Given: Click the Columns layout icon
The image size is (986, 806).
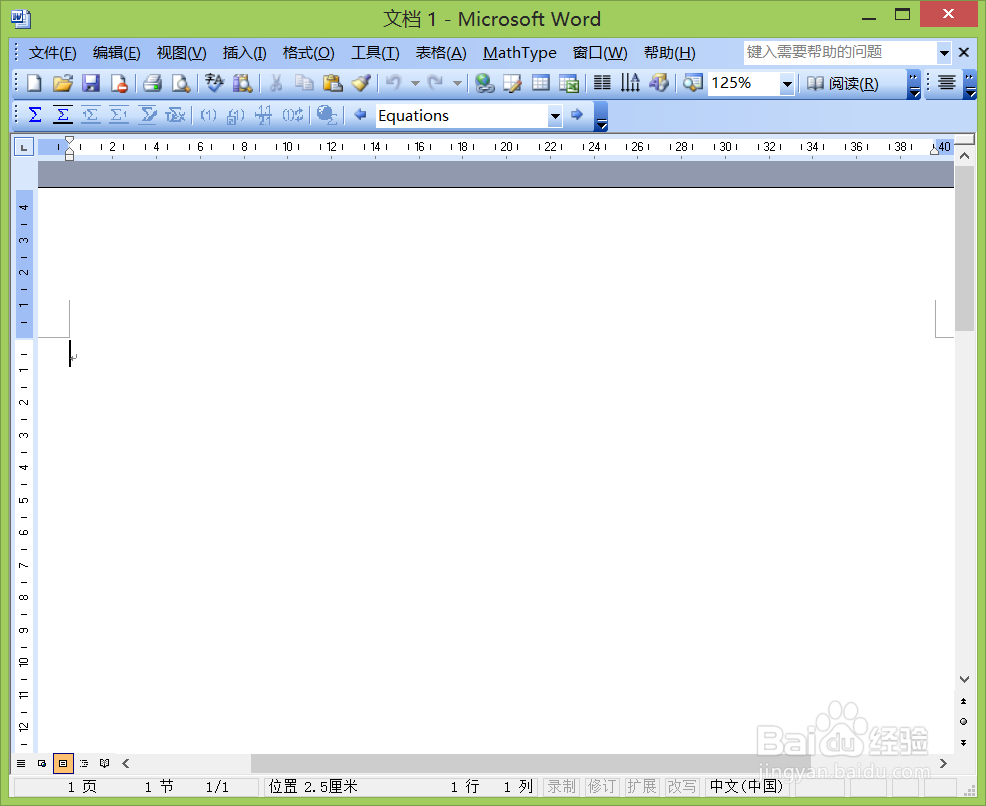Looking at the screenshot, I should coord(602,83).
